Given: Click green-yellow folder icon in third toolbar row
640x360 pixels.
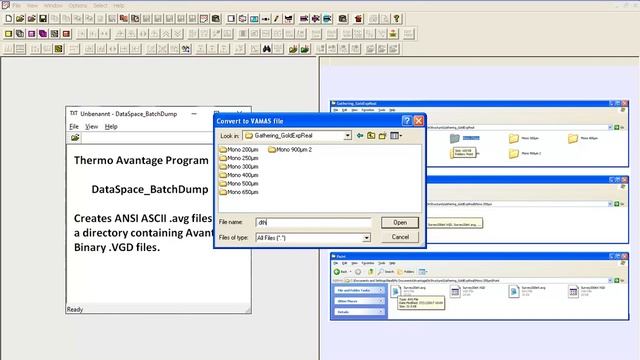Looking at the screenshot, I should pyautogui.click(x=293, y=49).
